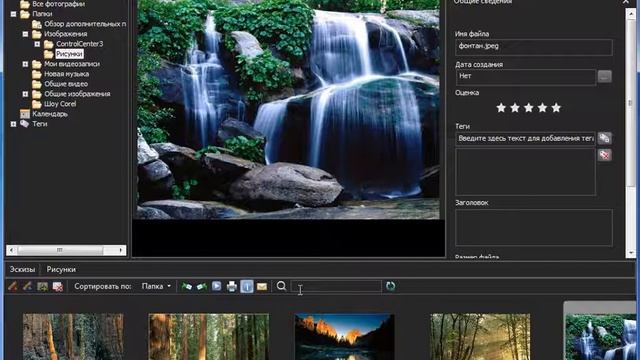Select the Общие изображения folder label
Viewport: 640px width, 360px height.
(x=77, y=94)
